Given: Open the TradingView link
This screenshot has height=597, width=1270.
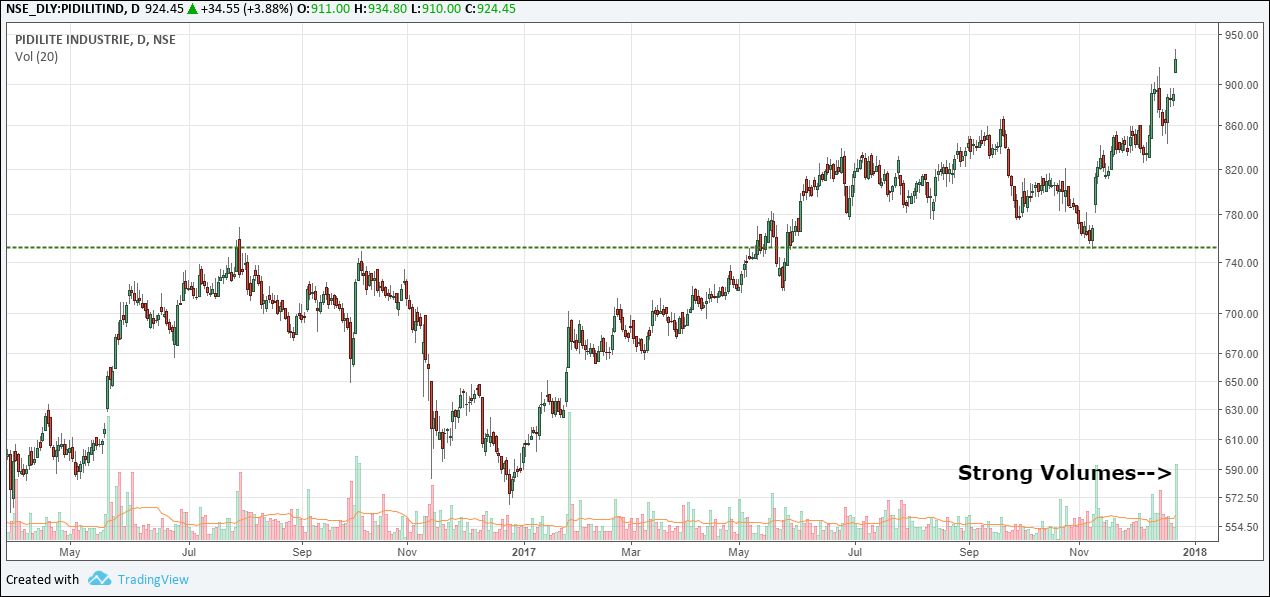Looking at the screenshot, I should click(152, 579).
